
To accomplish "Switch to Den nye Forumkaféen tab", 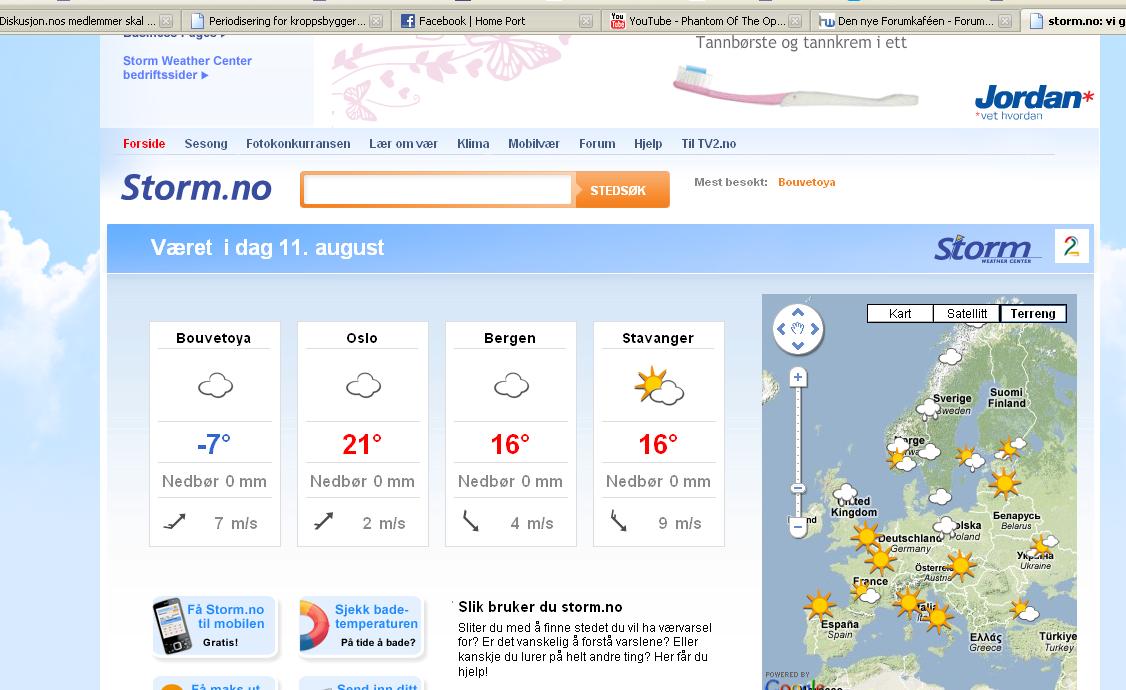I will pyautogui.click(x=916, y=21).
